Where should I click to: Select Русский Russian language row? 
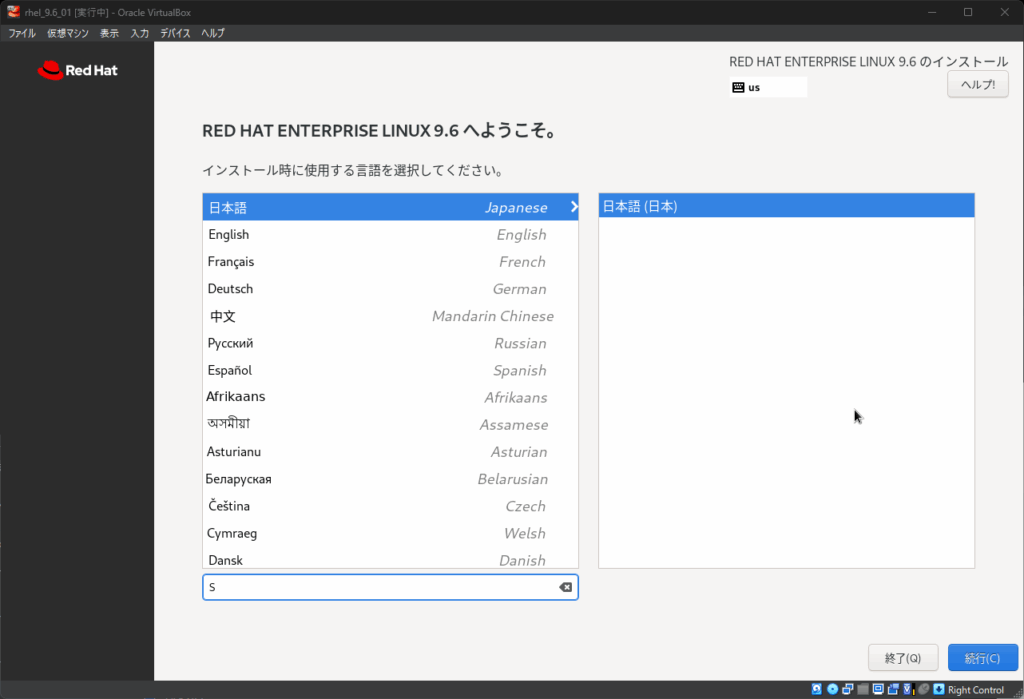point(391,344)
